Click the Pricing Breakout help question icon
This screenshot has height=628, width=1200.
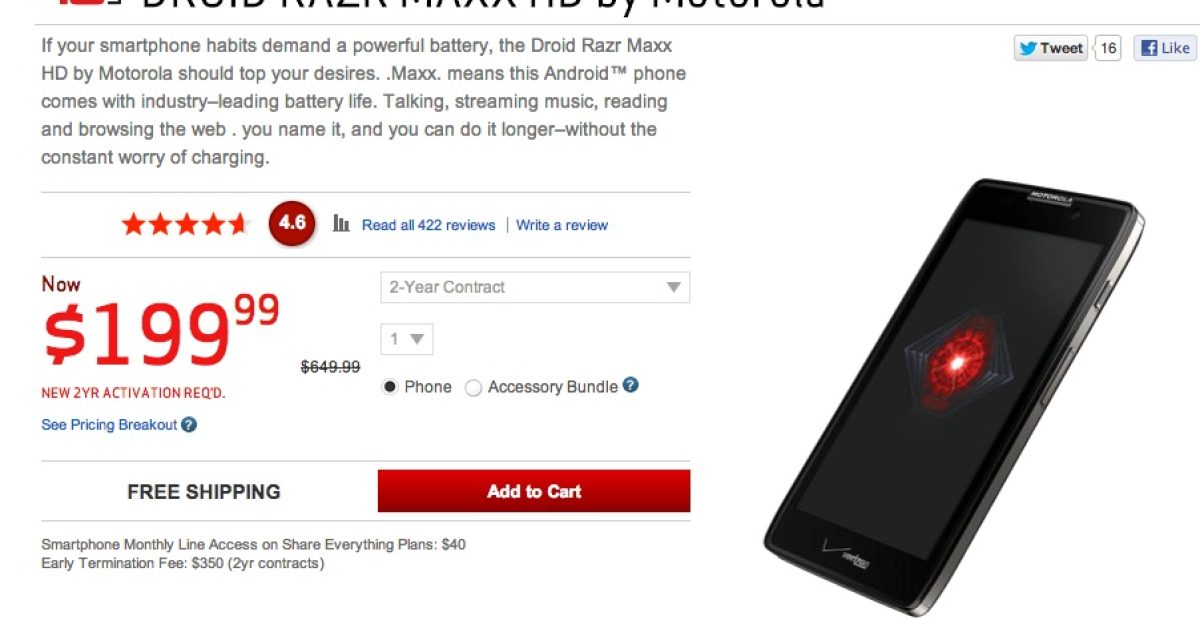point(189,424)
